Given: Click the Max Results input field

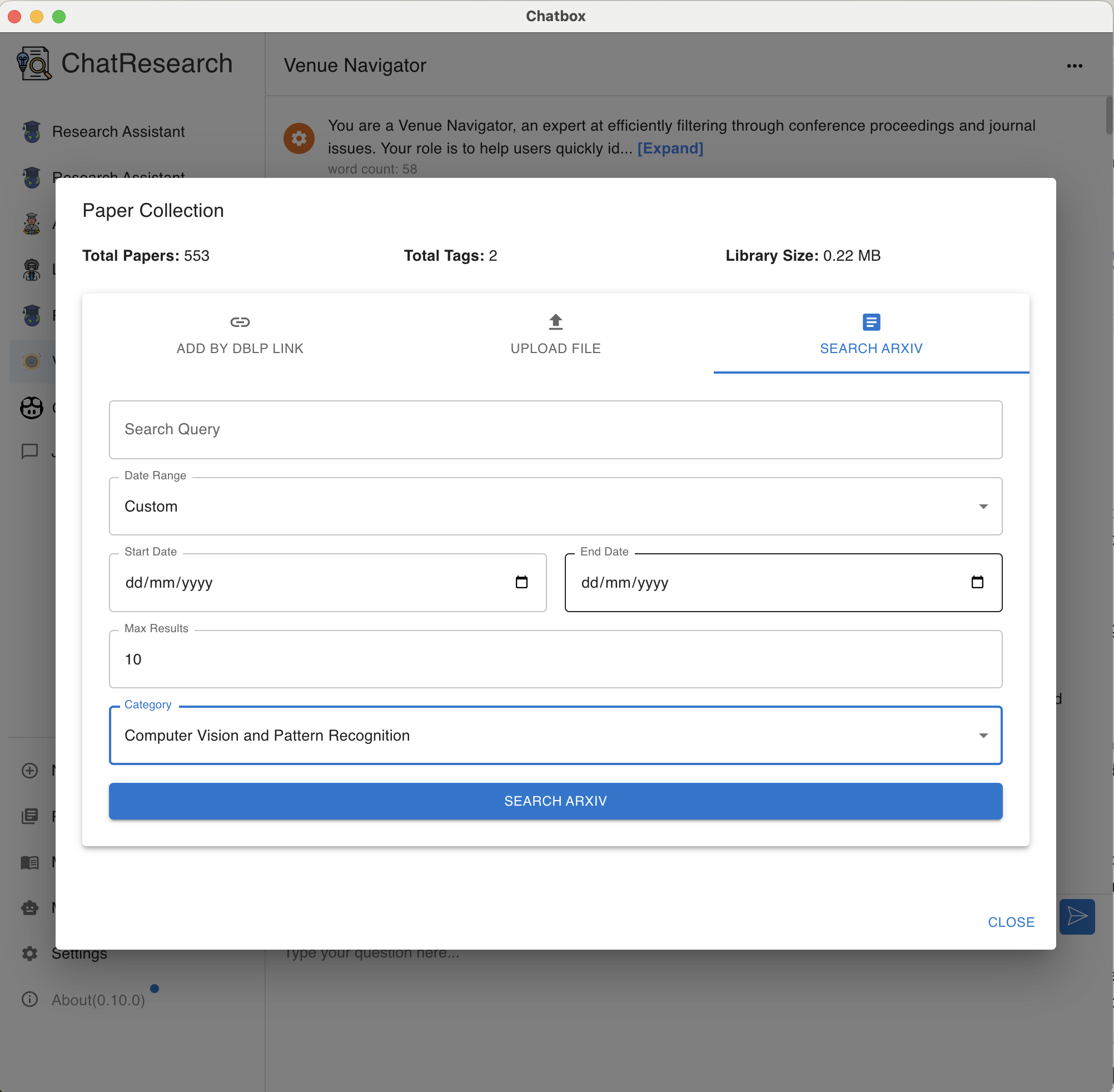Looking at the screenshot, I should (556, 659).
